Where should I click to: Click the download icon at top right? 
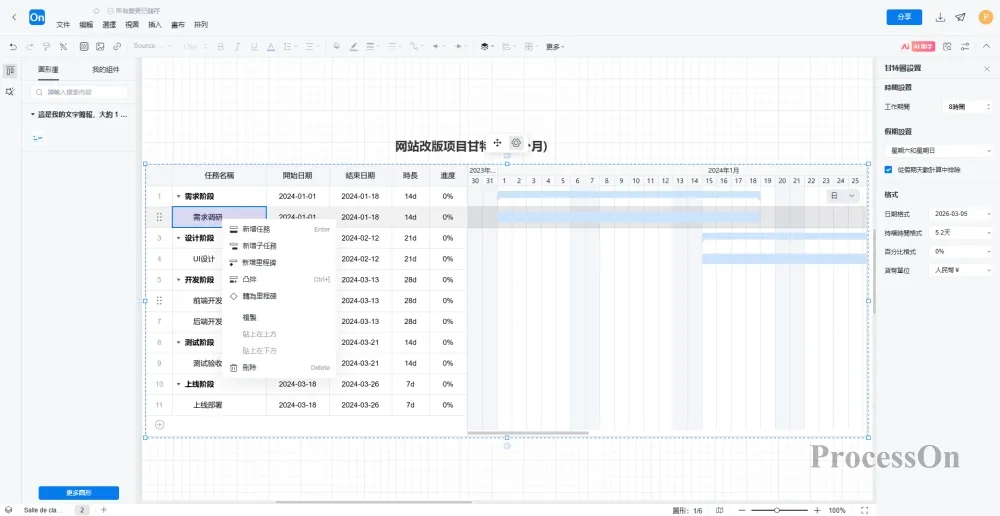coord(940,17)
